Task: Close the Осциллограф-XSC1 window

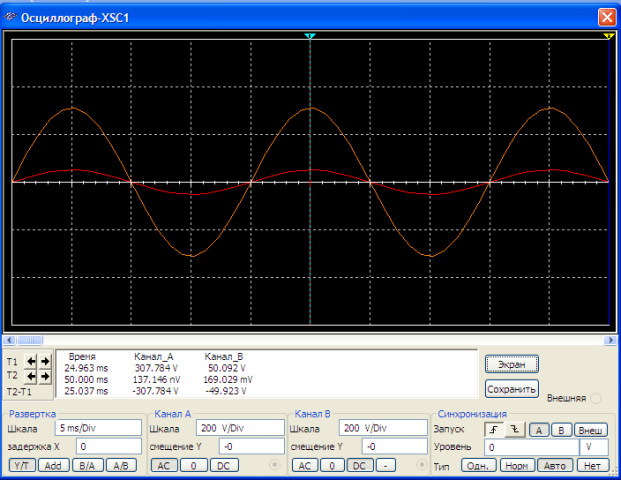Action: coord(607,17)
